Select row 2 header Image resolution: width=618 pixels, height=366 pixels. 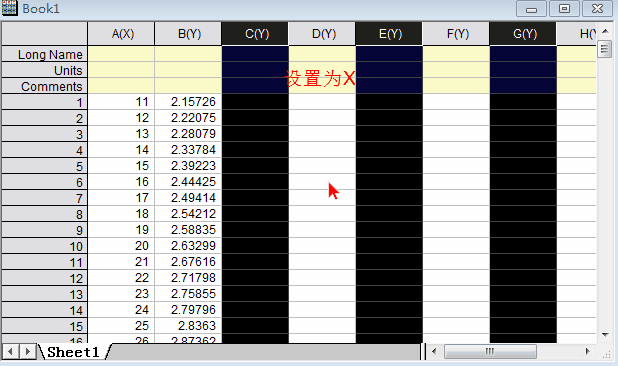click(45, 118)
